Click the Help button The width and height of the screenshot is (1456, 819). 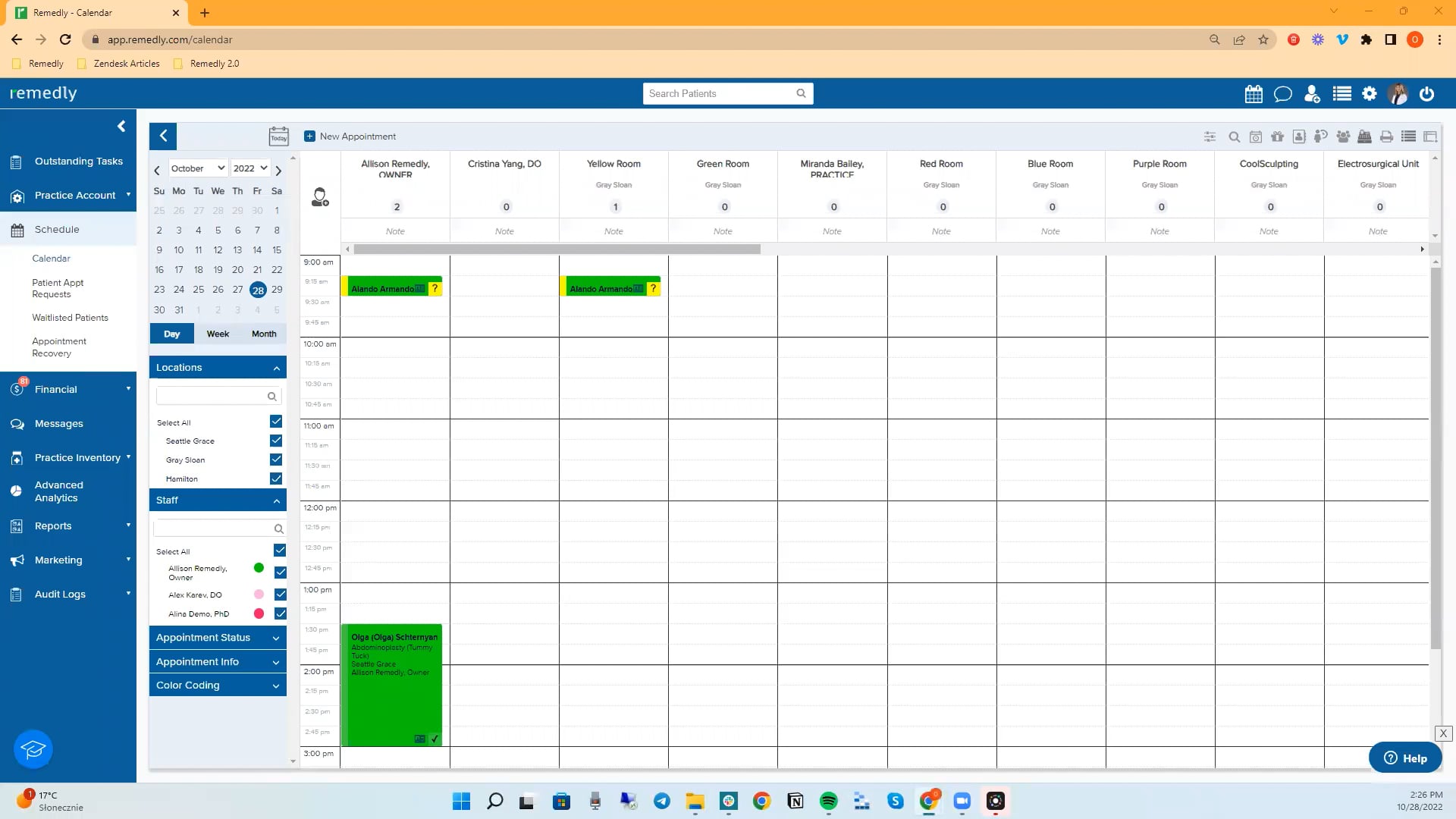tap(1405, 758)
